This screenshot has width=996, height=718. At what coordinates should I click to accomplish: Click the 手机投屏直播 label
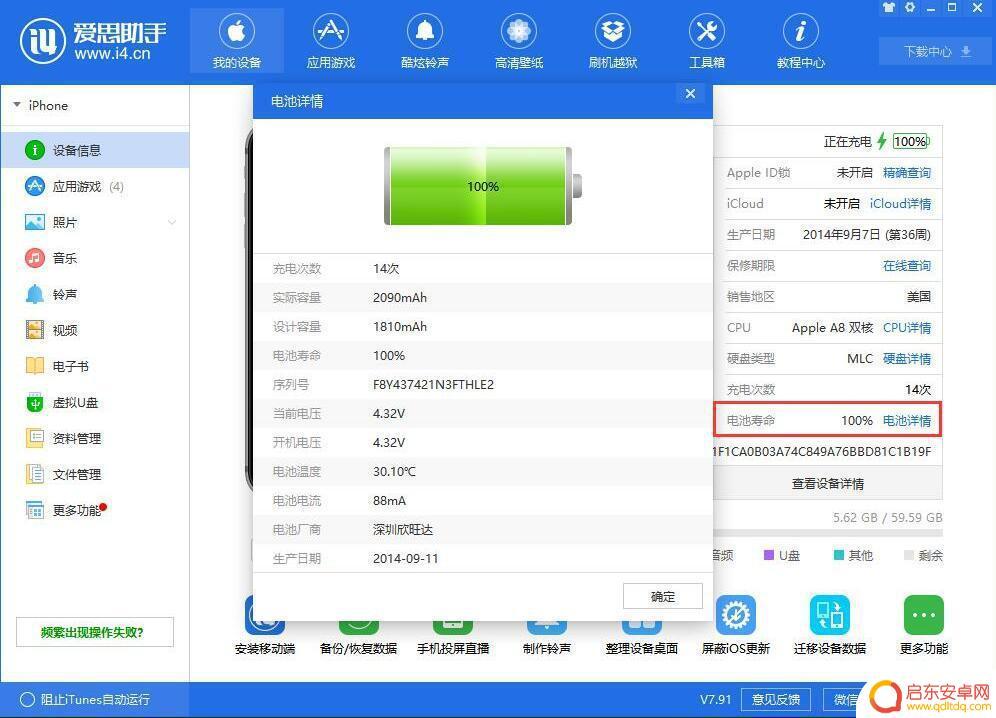453,649
